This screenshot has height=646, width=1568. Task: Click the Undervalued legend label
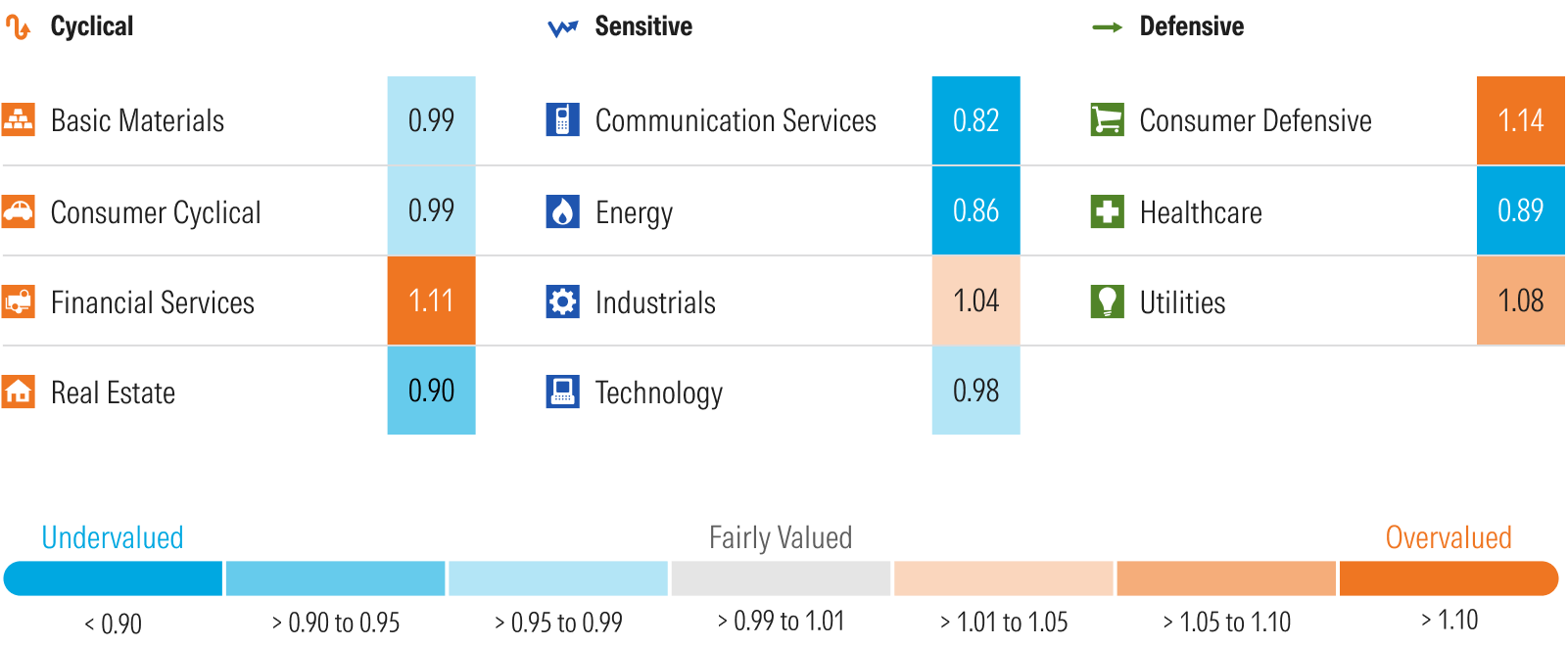click(x=113, y=537)
